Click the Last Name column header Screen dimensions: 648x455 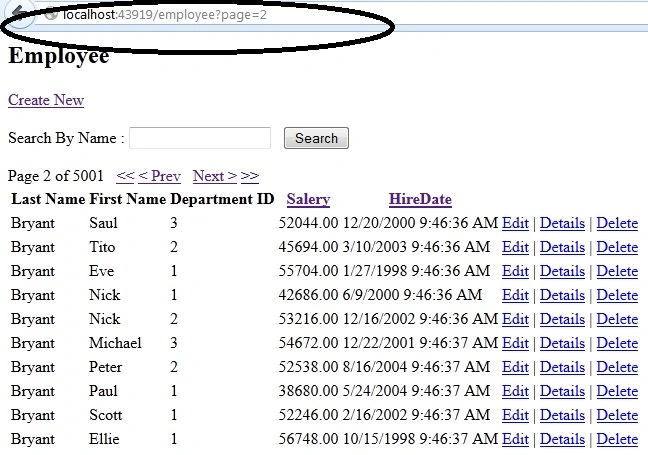coord(48,199)
